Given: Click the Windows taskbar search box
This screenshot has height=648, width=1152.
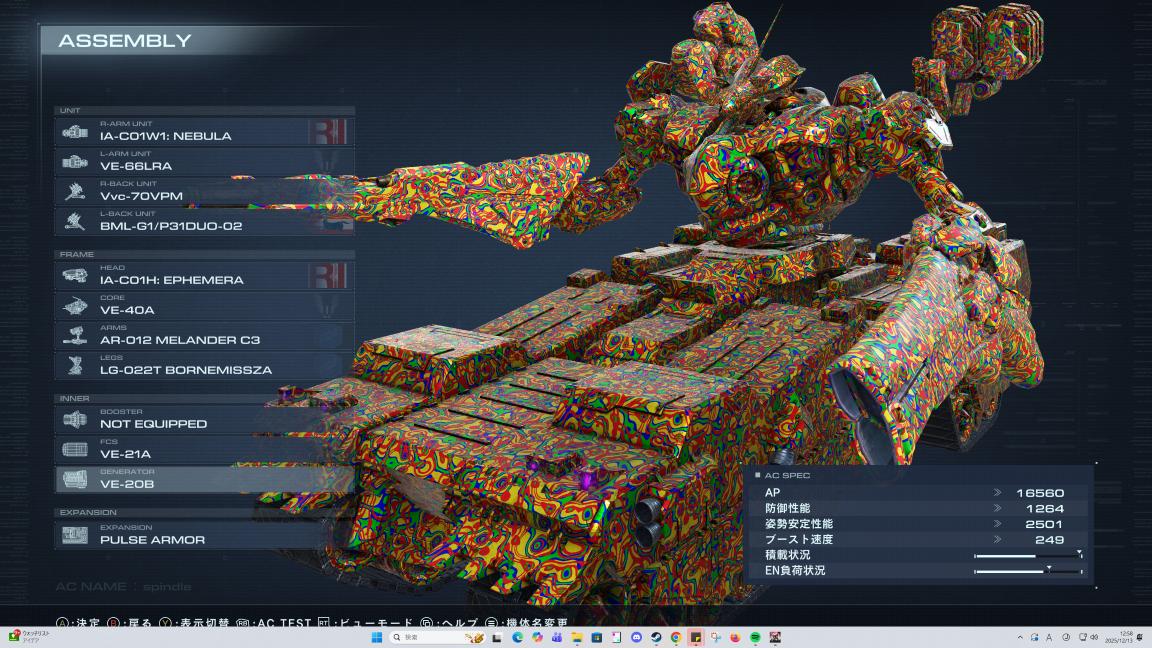Looking at the screenshot, I should [424, 637].
